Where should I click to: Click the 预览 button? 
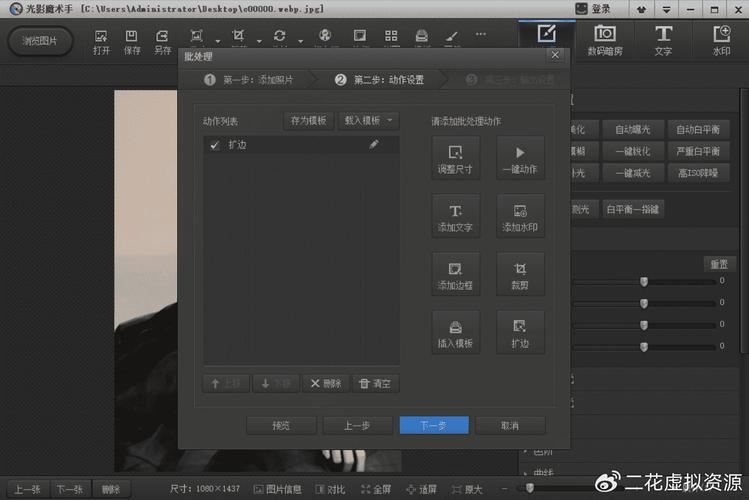[x=281, y=425]
